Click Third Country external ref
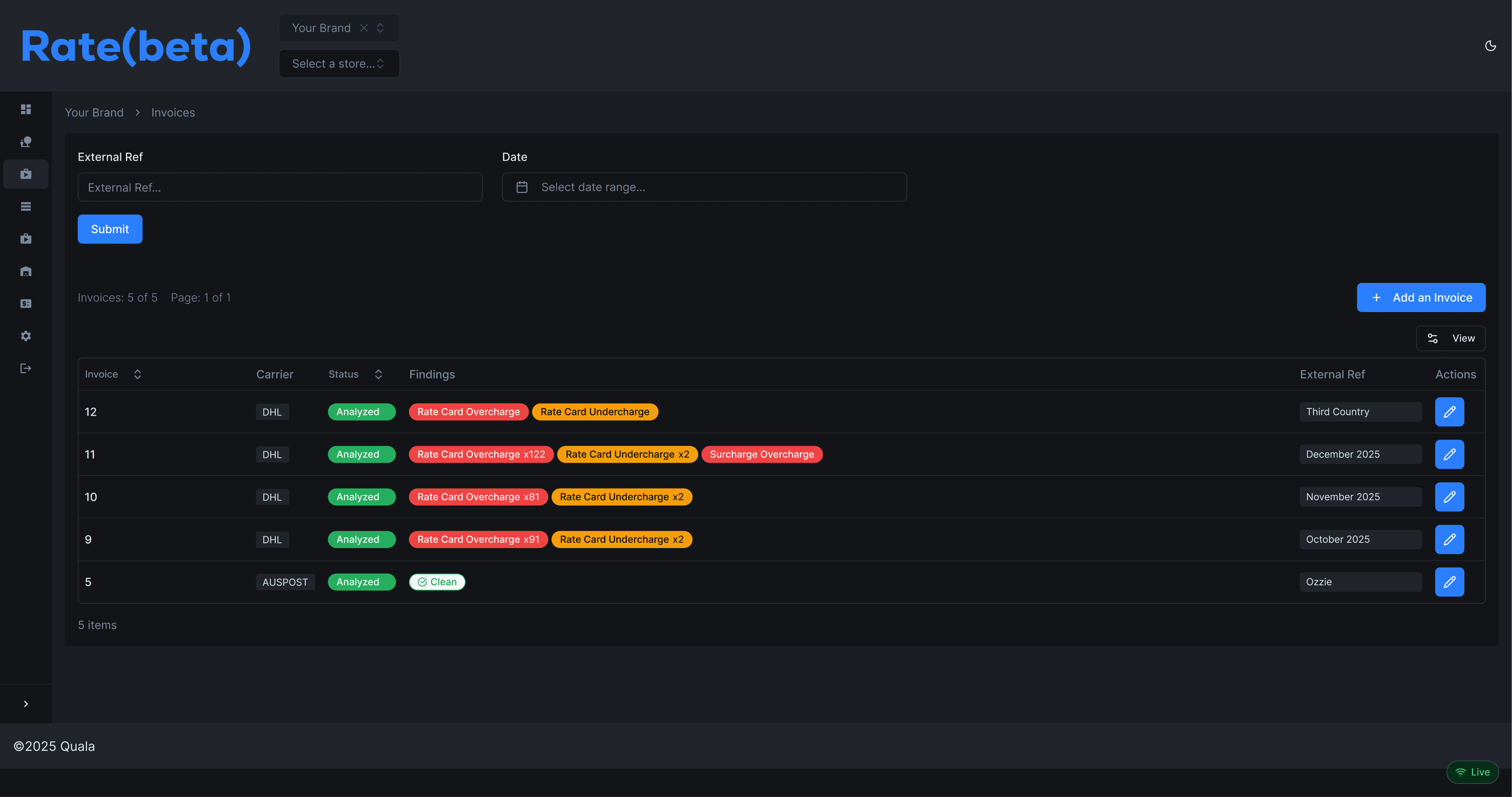Viewport: 1512px width, 797px height. (x=1360, y=412)
